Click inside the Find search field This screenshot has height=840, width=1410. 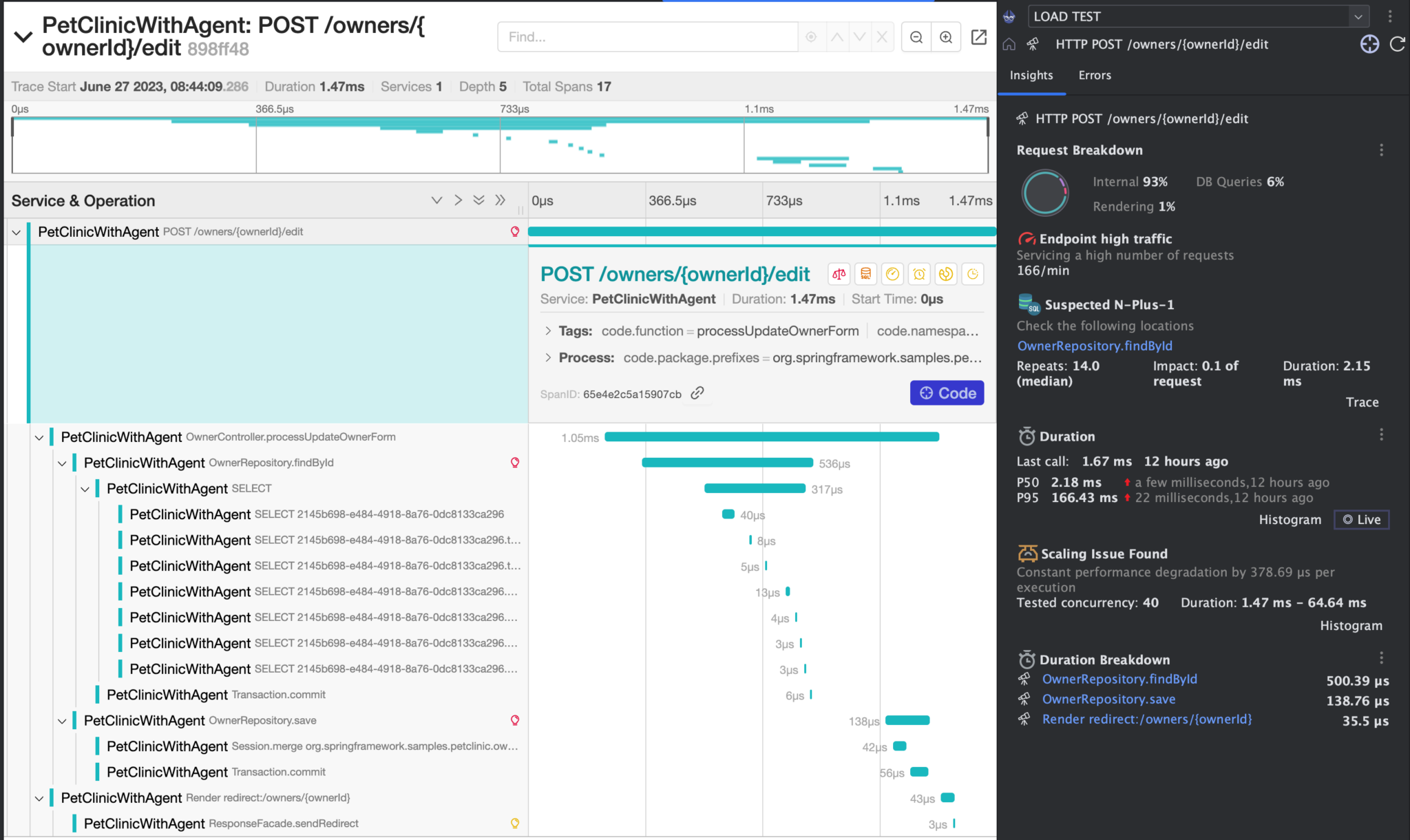tap(647, 36)
